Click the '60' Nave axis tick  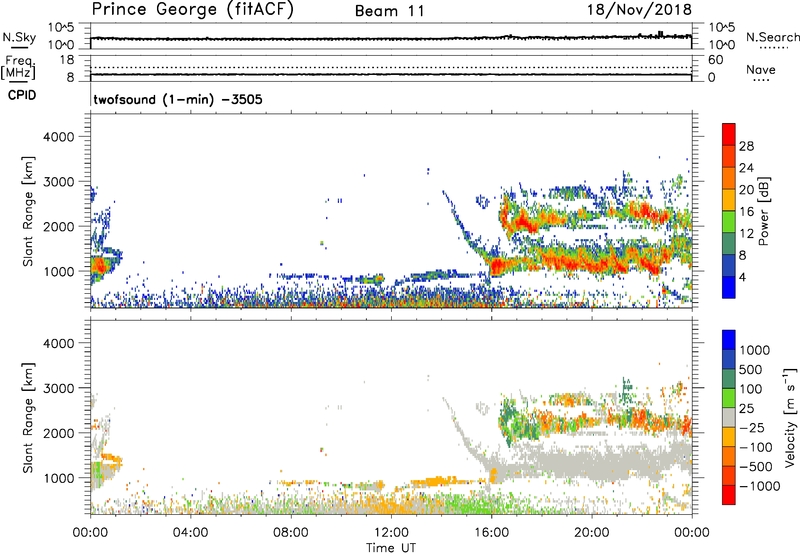(x=715, y=60)
